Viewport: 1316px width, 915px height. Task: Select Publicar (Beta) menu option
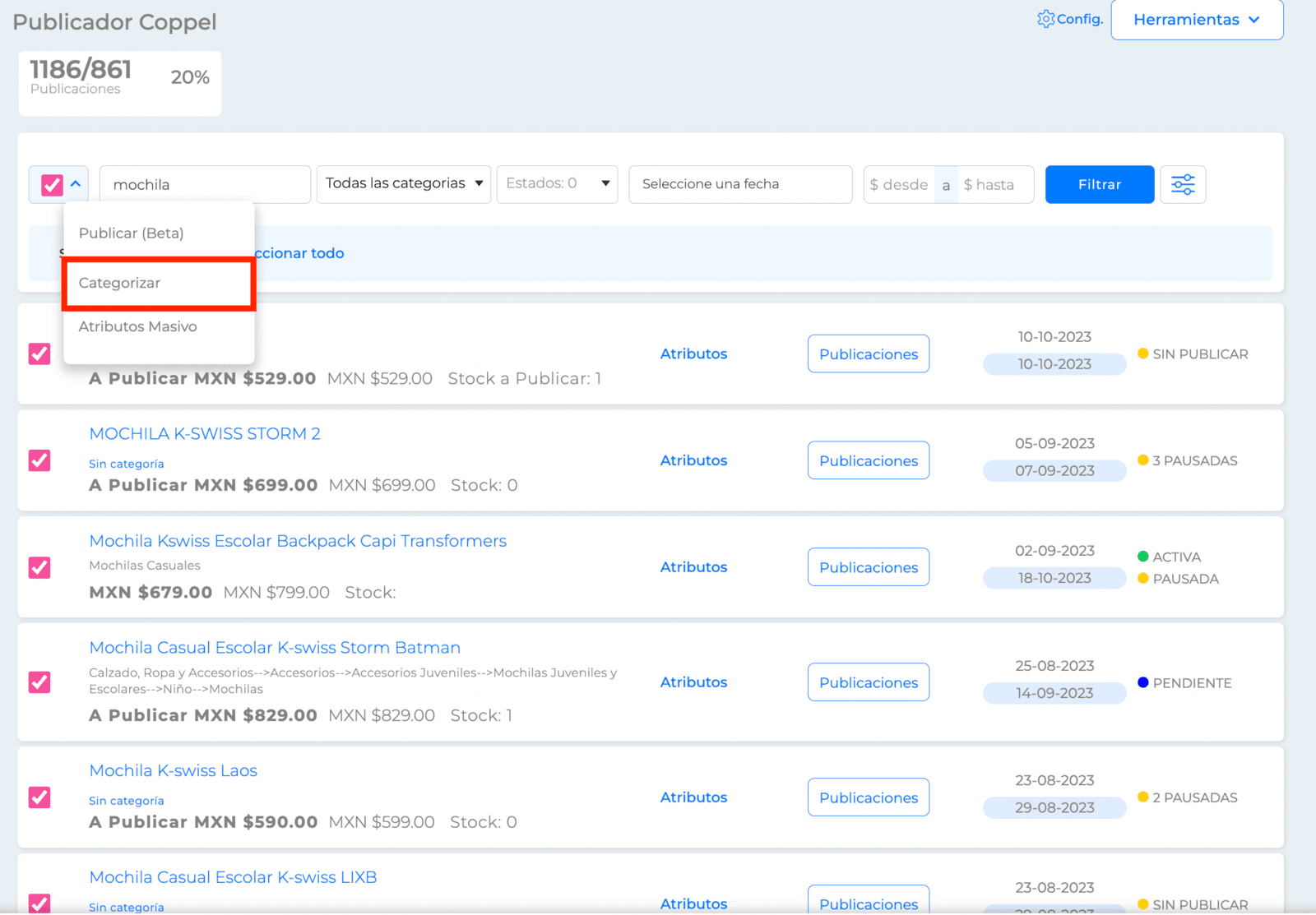tap(132, 233)
